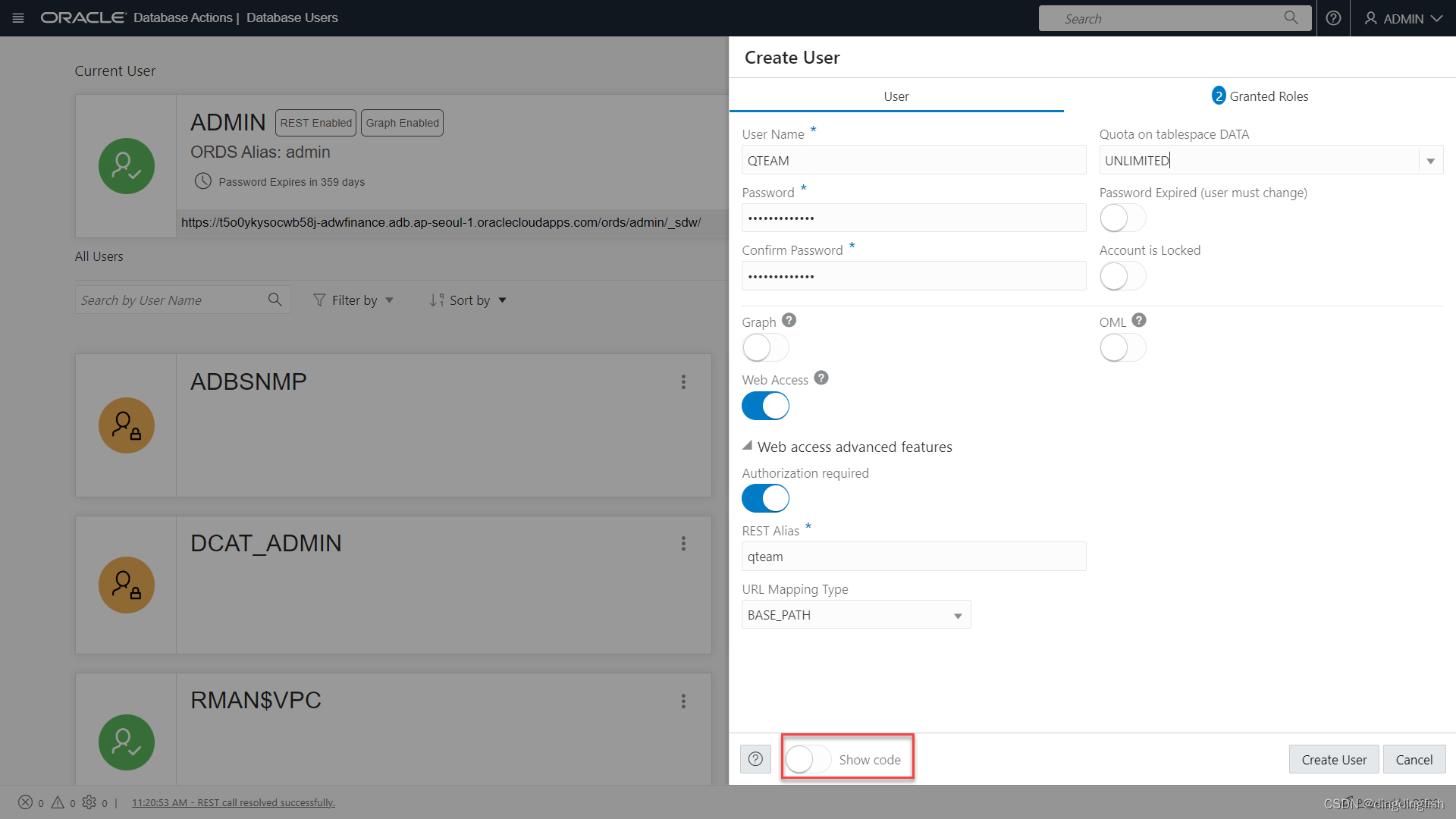
Task: Click the Search by User Name field
Action: (167, 300)
